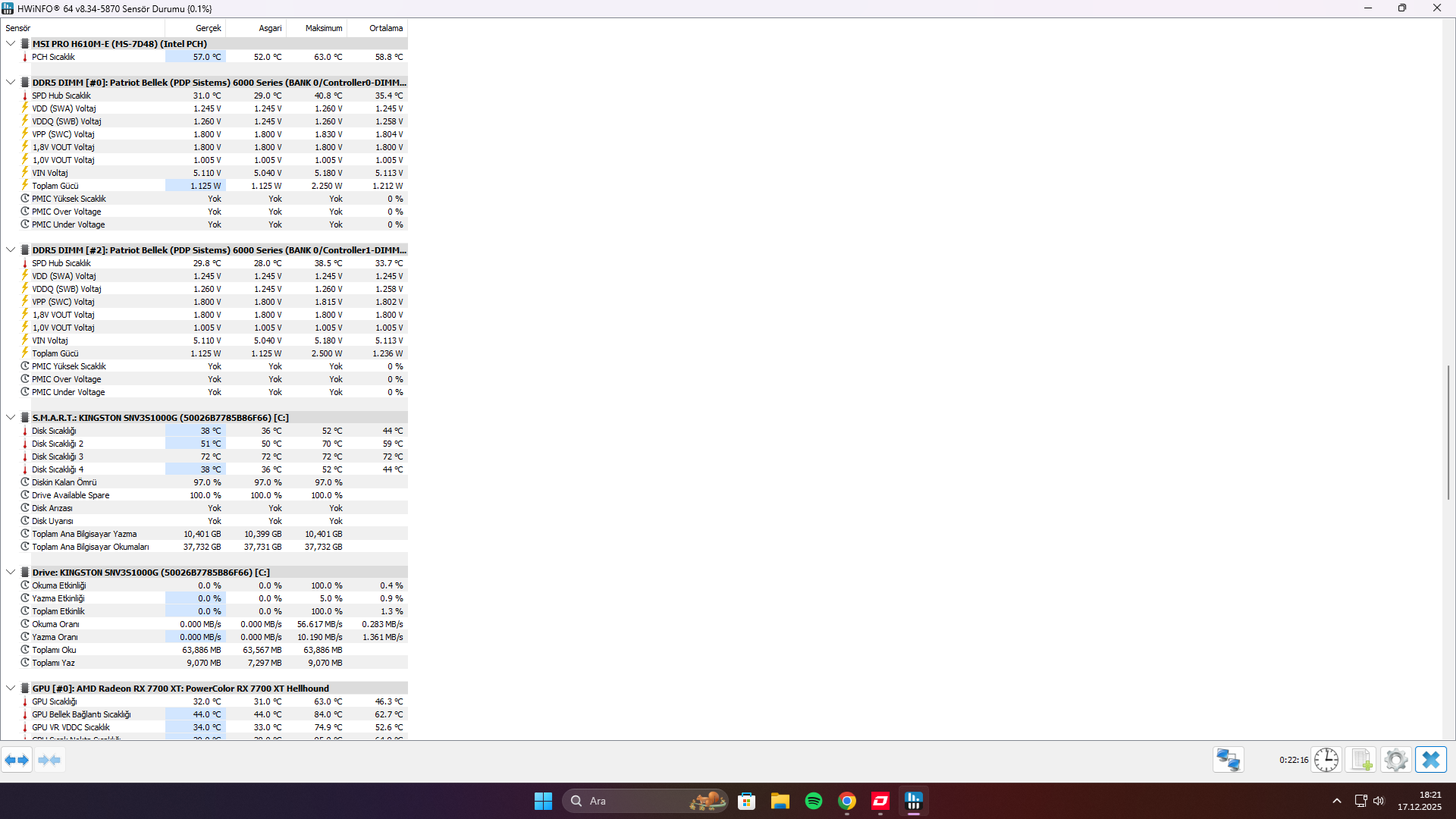Show hidden system tray icons
Viewport: 1456px width, 819px height.
[1337, 801]
